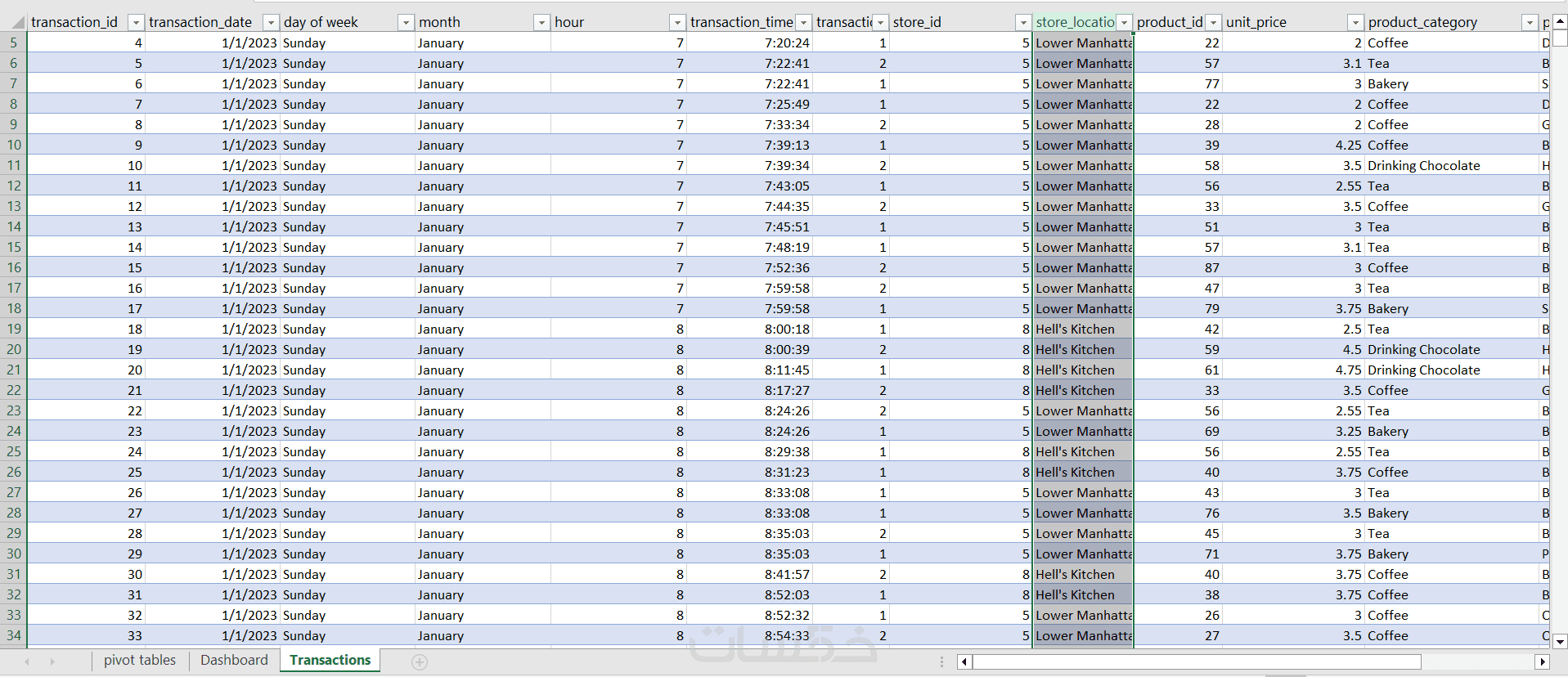1568x677 pixels.
Task: Expand the hour column filter
Action: coord(677,23)
